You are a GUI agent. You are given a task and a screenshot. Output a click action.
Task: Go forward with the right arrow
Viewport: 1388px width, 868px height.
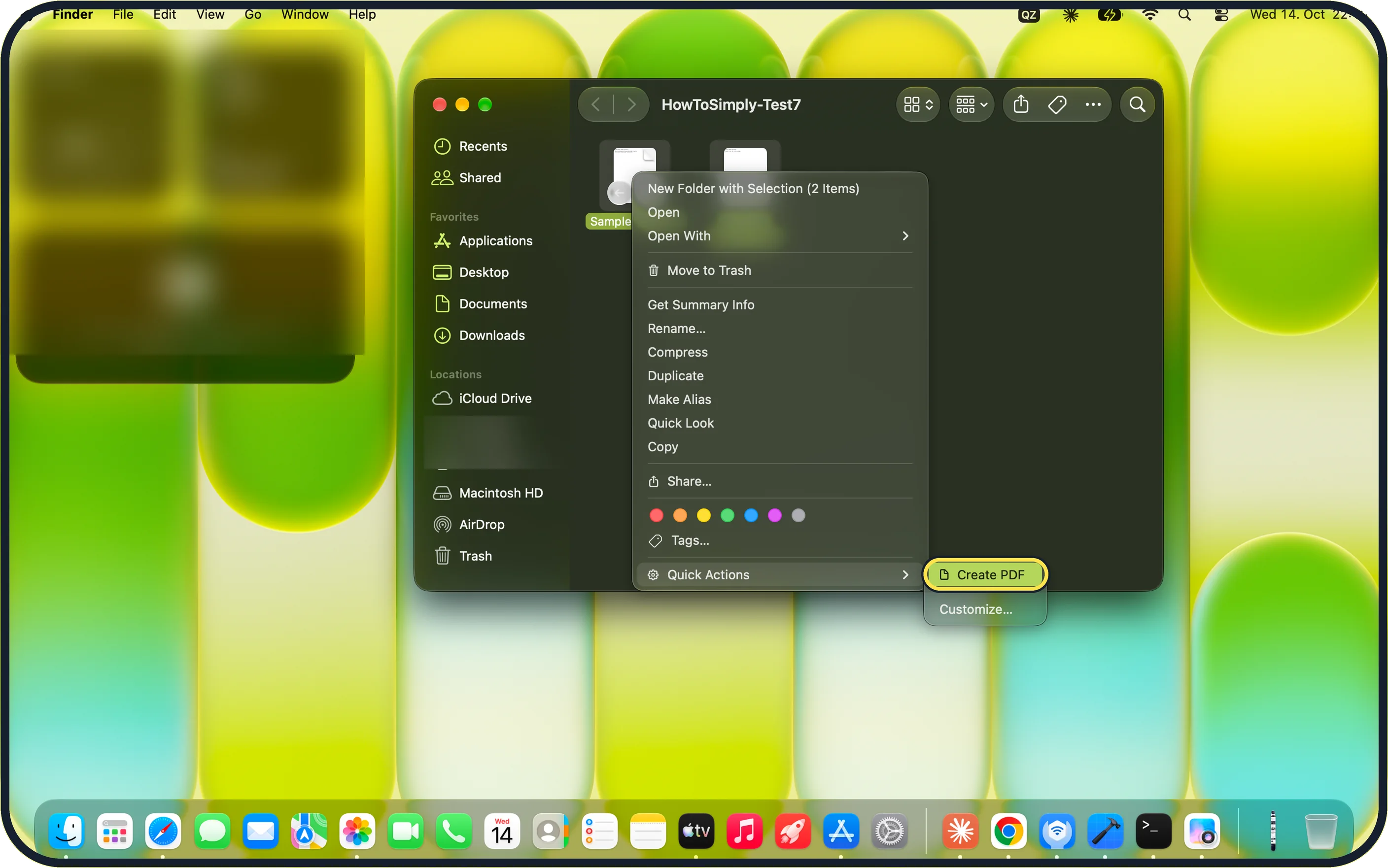631,104
